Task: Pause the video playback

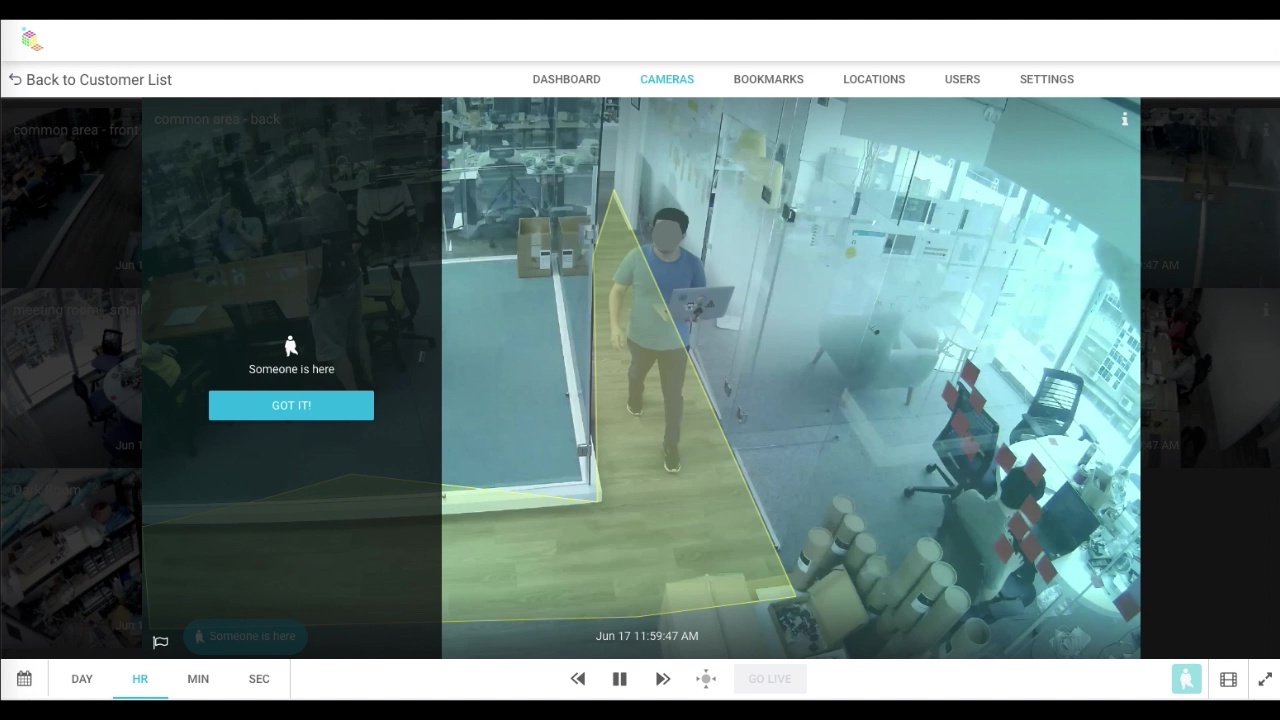Action: 620,679
